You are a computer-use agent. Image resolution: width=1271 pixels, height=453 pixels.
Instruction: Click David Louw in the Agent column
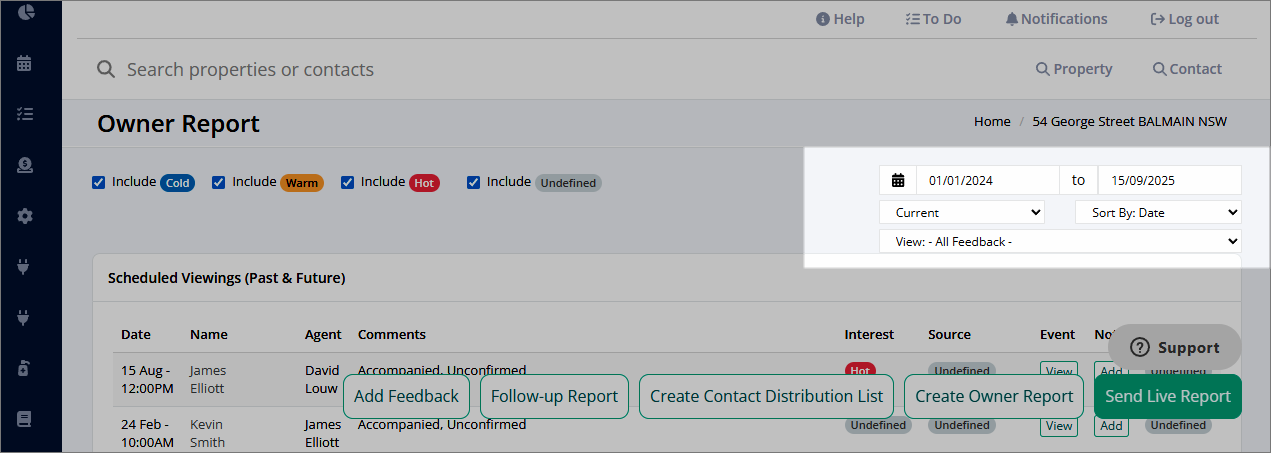click(x=323, y=379)
